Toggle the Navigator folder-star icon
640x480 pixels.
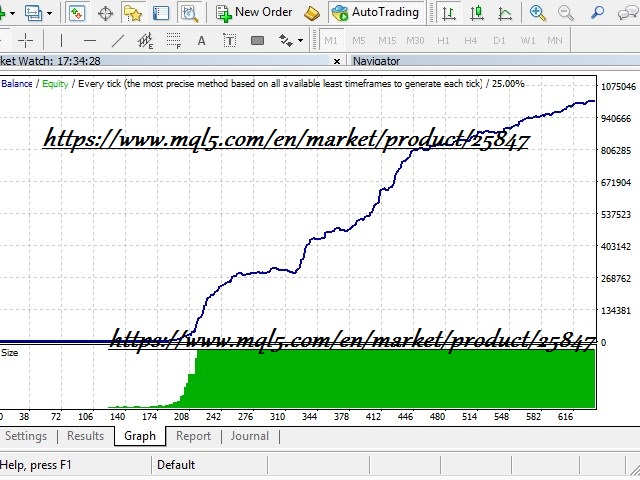point(133,13)
